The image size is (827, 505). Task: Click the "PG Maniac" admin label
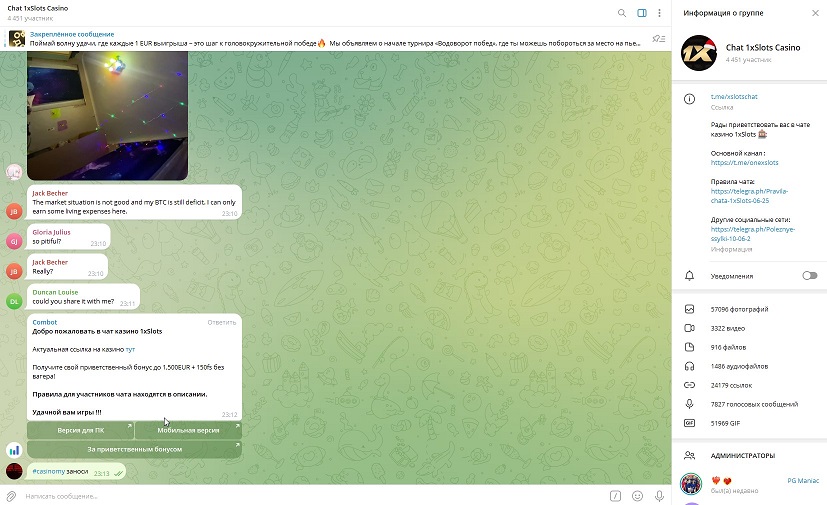coord(803,481)
